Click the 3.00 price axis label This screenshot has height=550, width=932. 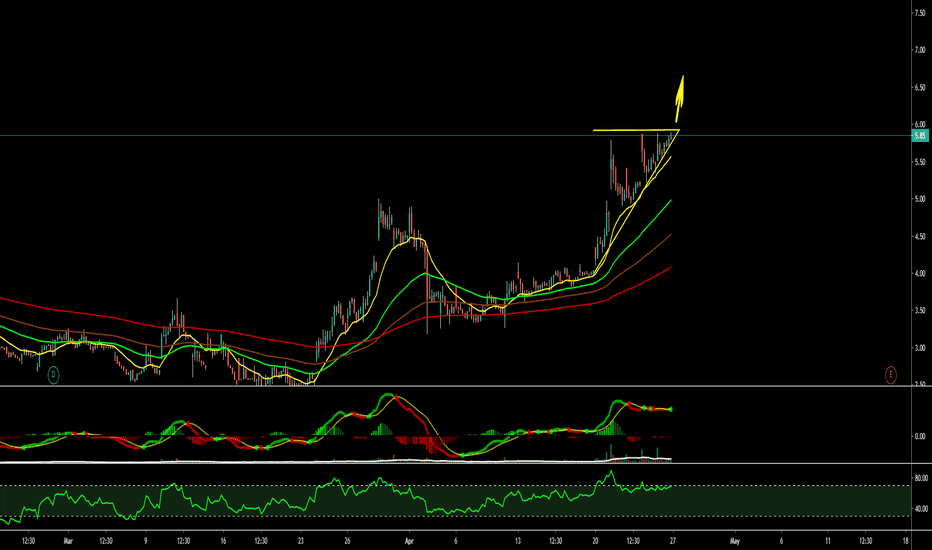(x=920, y=348)
